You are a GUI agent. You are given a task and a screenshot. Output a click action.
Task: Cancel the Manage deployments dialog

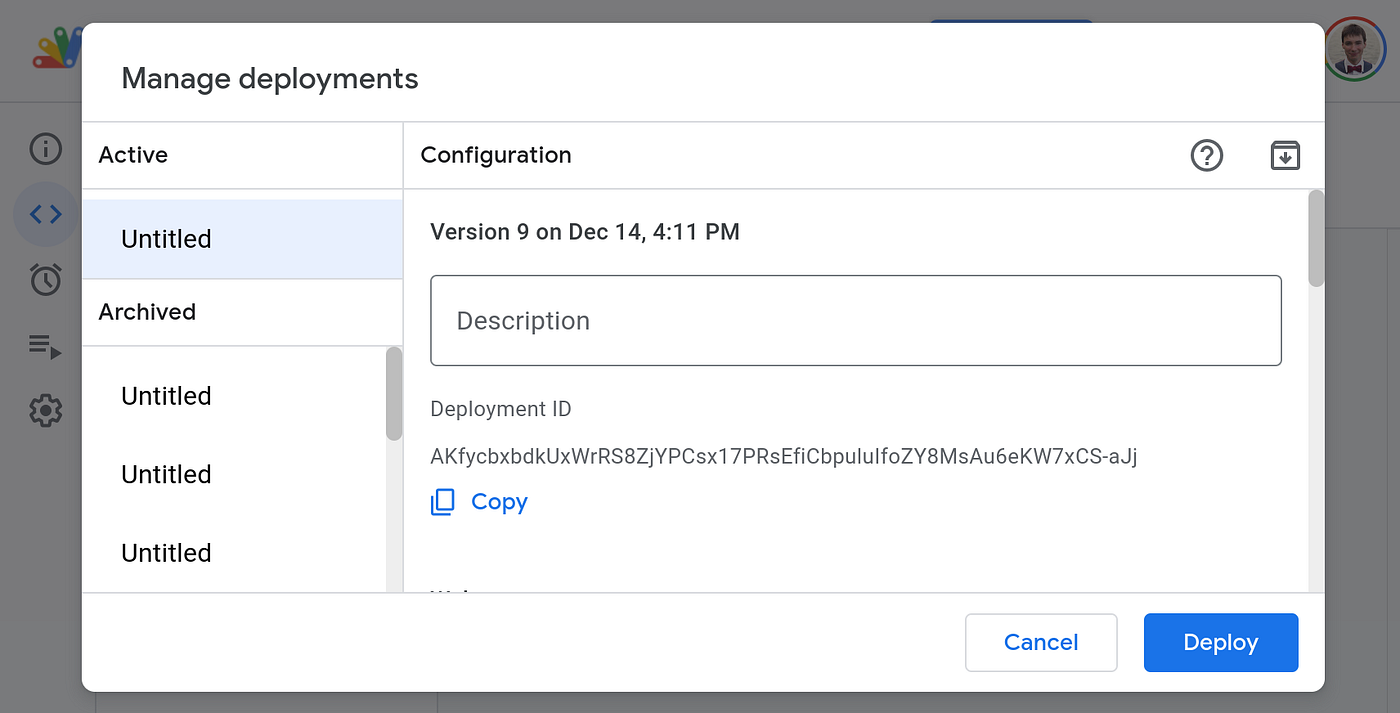point(1041,642)
